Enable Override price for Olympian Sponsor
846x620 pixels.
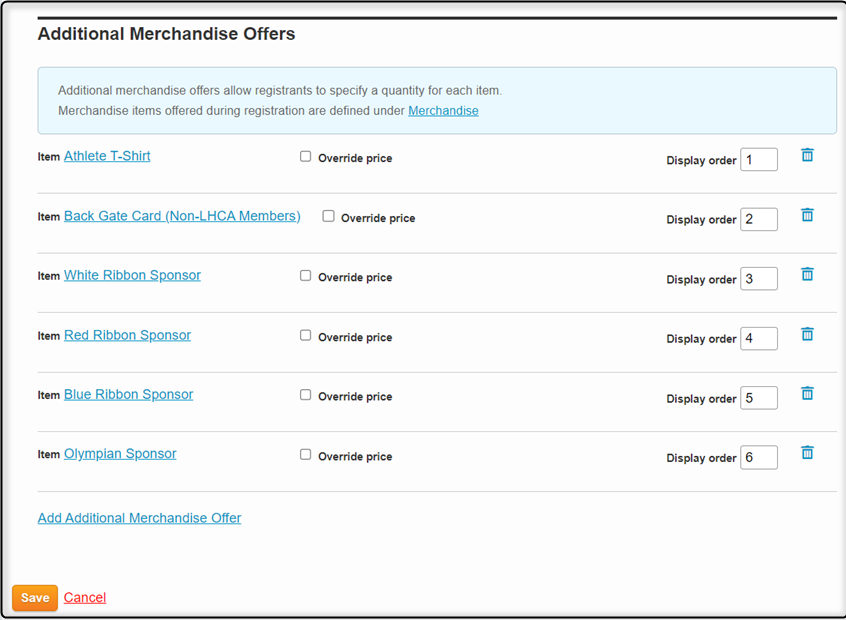pos(305,454)
